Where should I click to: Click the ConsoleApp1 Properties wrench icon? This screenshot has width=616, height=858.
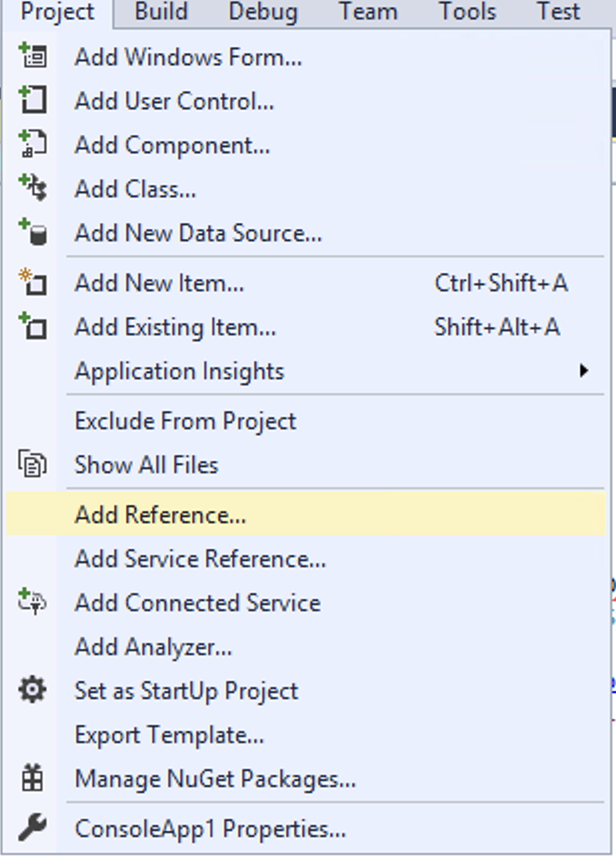click(32, 828)
